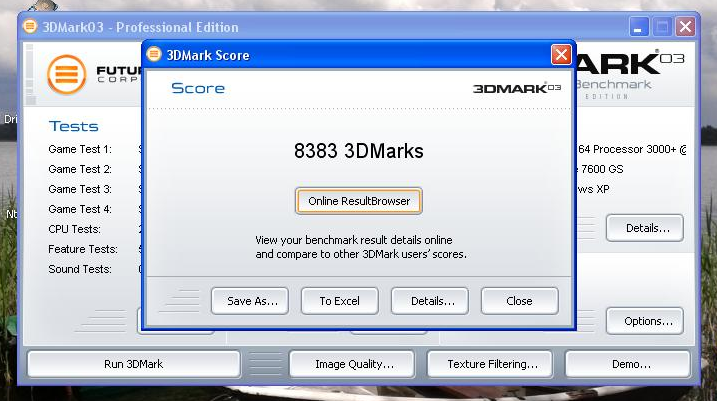
Task: Click the Tests heading in main window
Action: point(74,126)
